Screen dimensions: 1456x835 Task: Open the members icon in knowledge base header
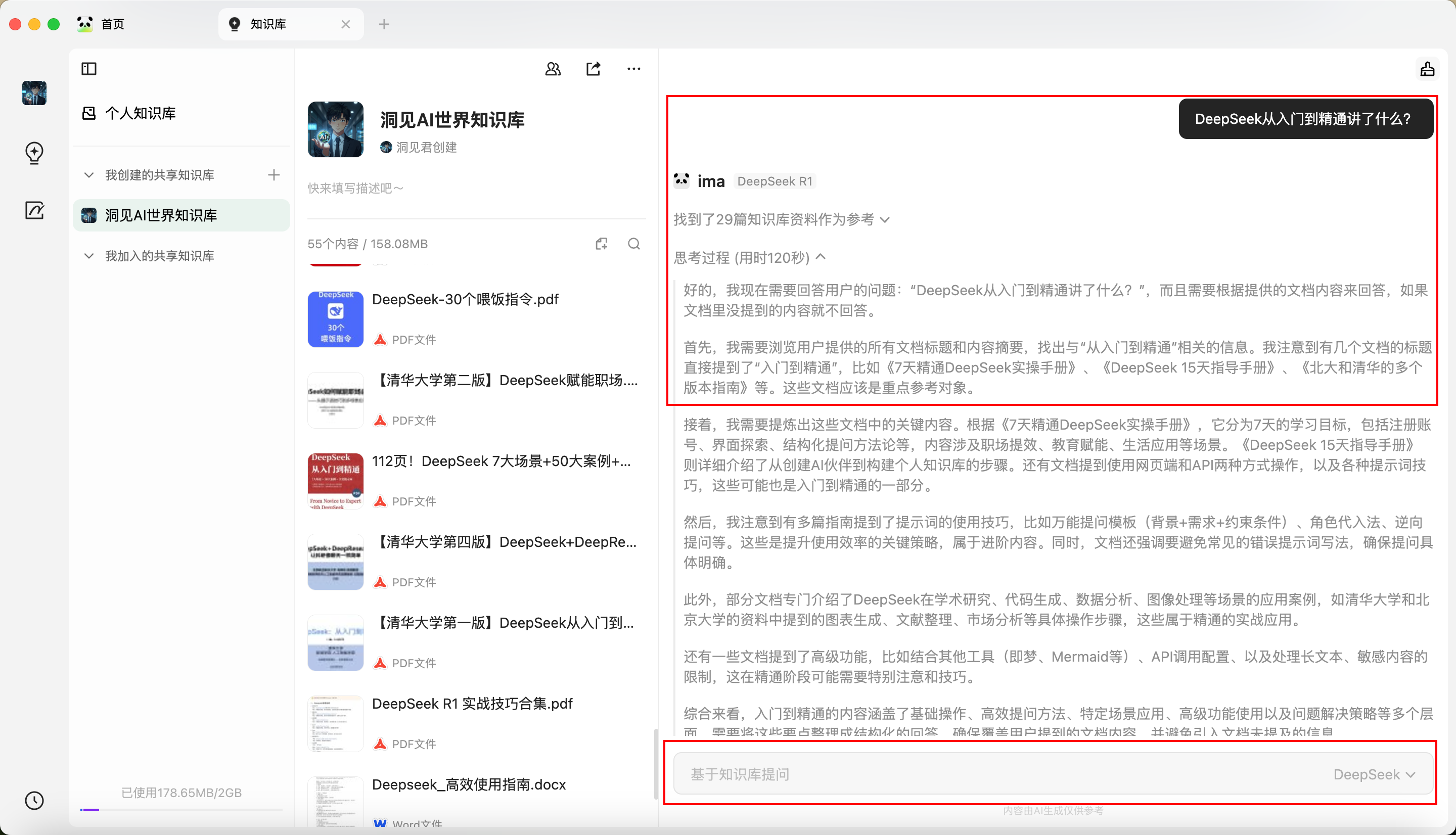553,69
